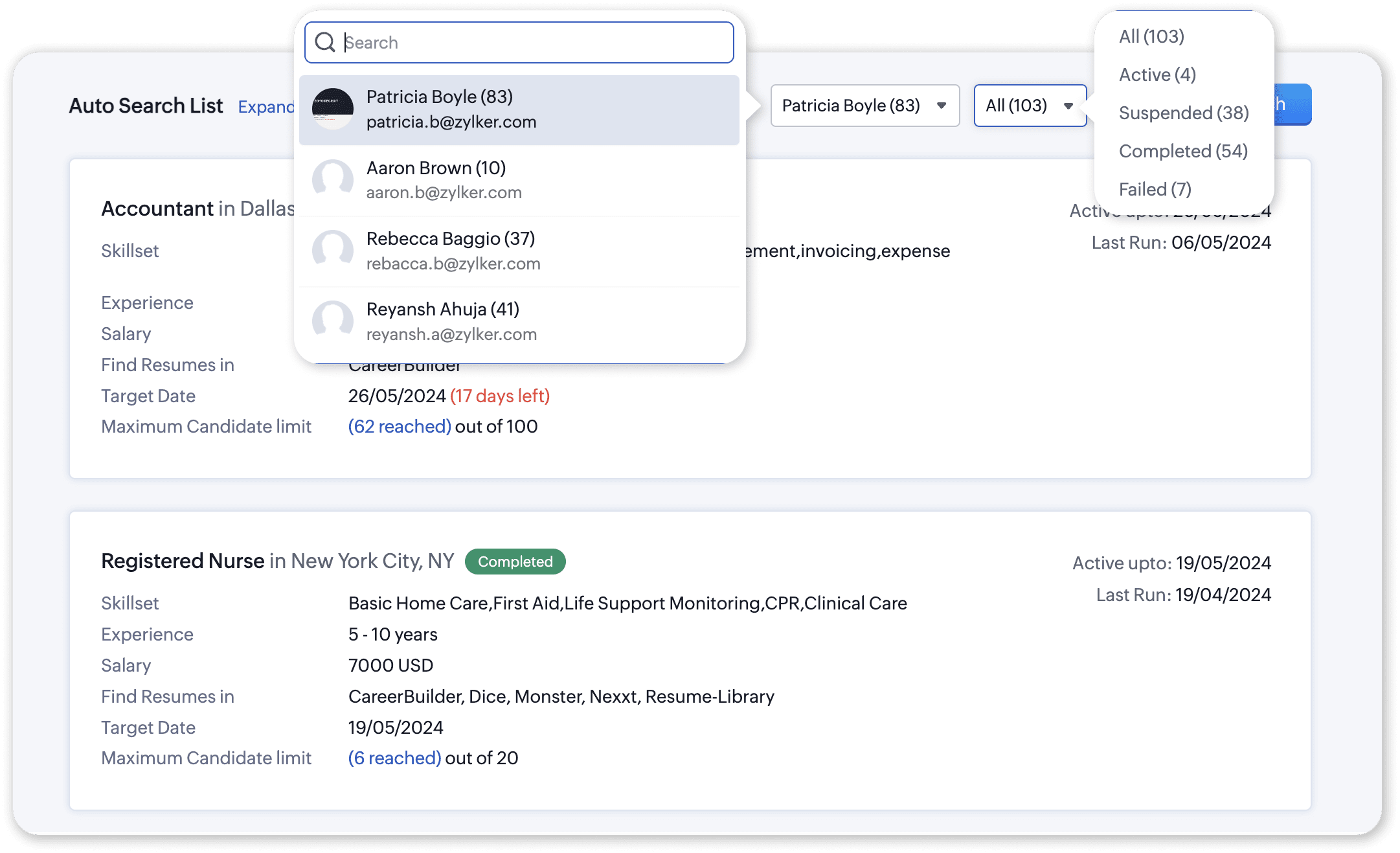Screen dimensions: 1400x853
Task: Click Rebecca Baggio's placeholder avatar
Action: point(332,250)
